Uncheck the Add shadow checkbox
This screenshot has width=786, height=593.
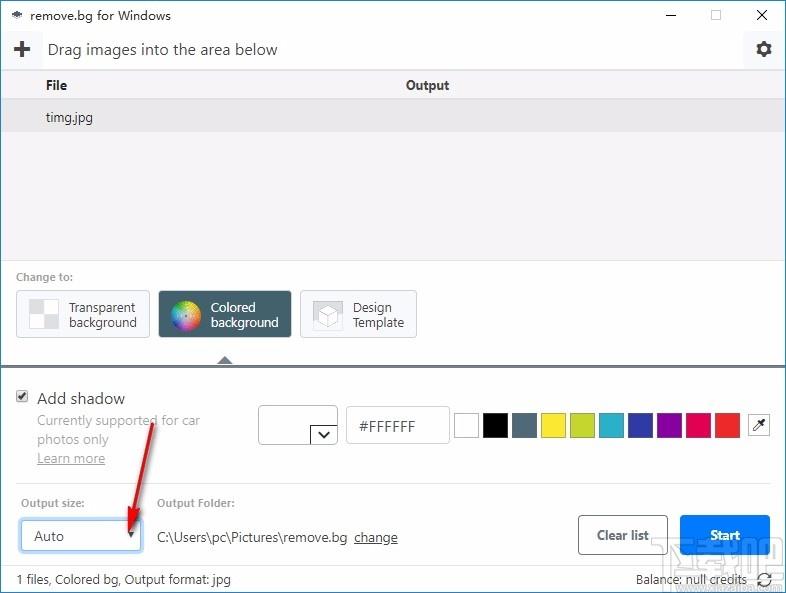[x=22, y=397]
